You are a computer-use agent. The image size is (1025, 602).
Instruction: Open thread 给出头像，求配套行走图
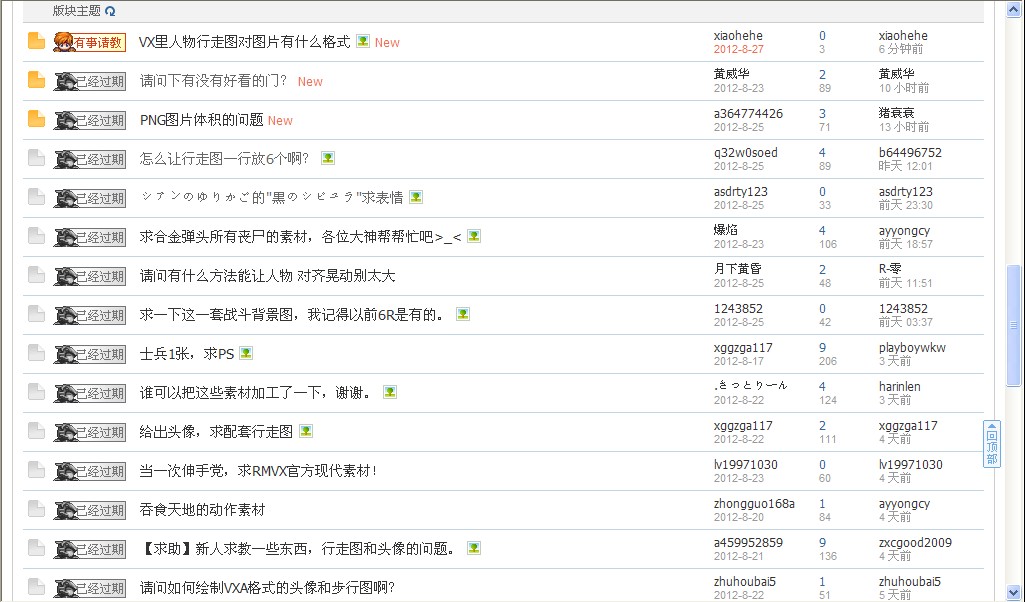(216, 432)
